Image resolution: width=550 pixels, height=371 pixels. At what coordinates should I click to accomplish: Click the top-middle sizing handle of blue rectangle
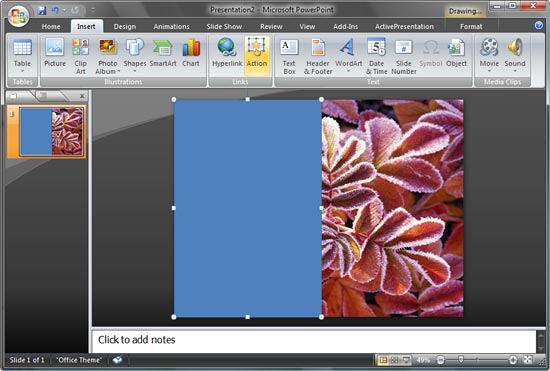click(248, 100)
